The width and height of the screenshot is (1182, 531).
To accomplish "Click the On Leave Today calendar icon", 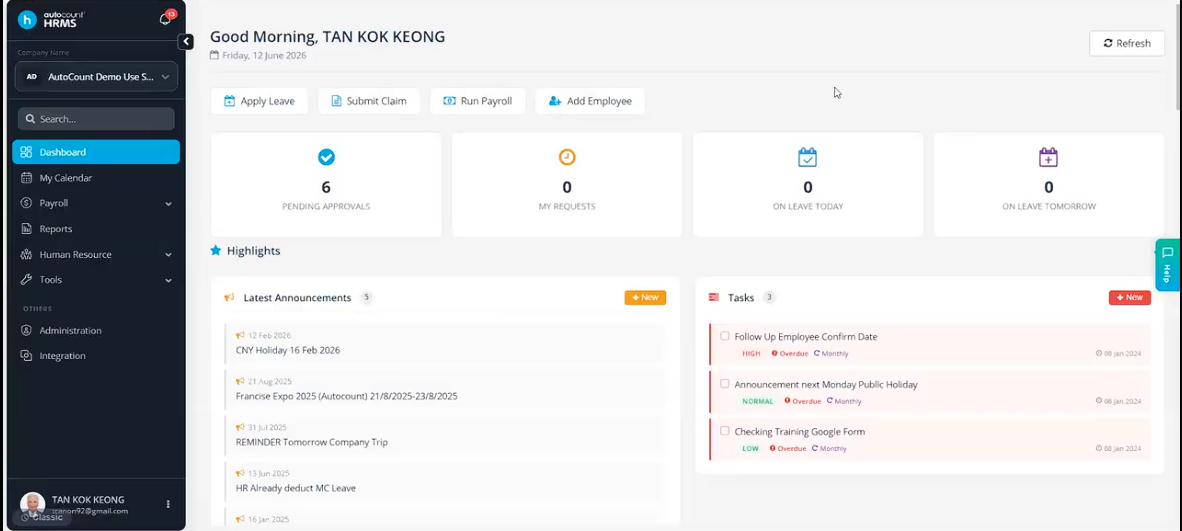I will coord(807,157).
